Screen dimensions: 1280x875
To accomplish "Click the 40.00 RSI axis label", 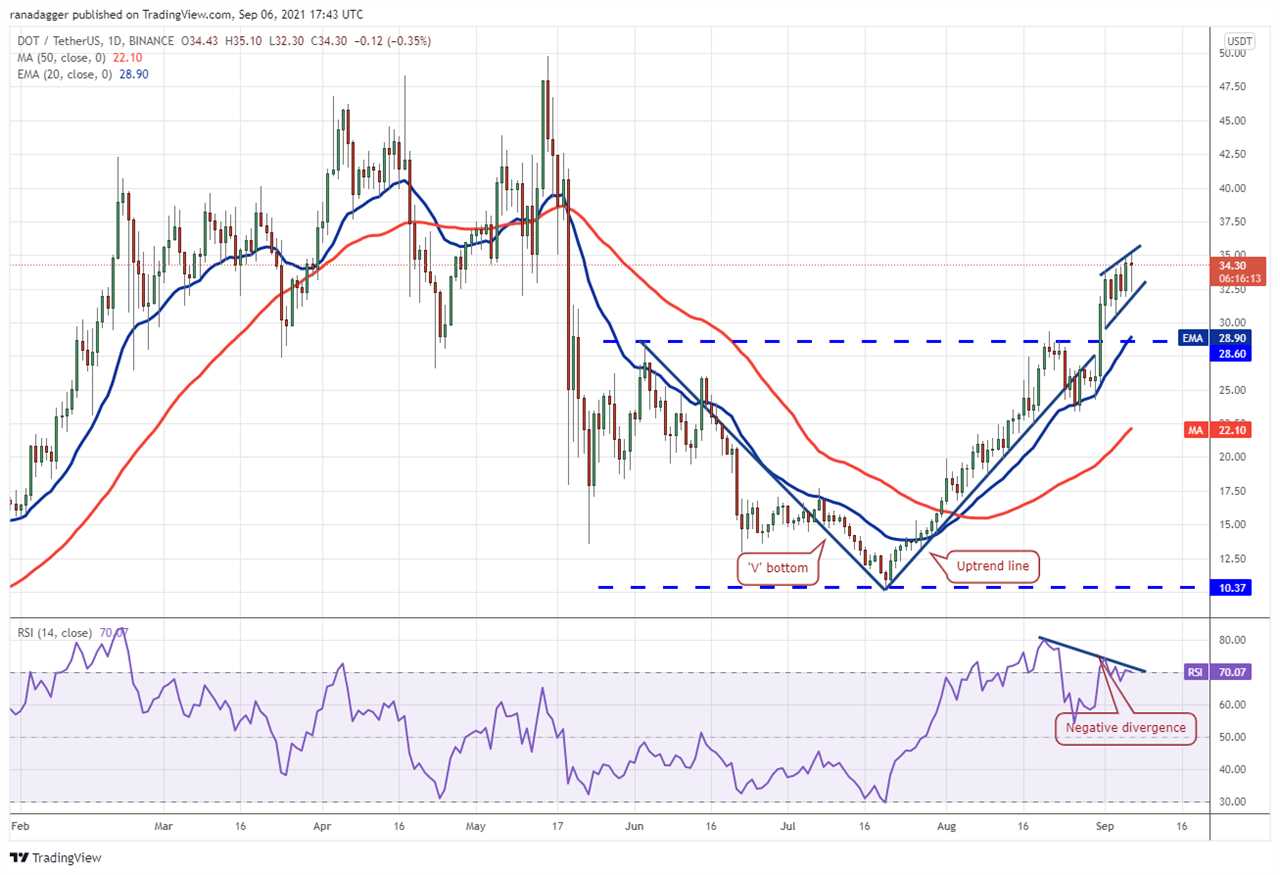I will point(1232,770).
